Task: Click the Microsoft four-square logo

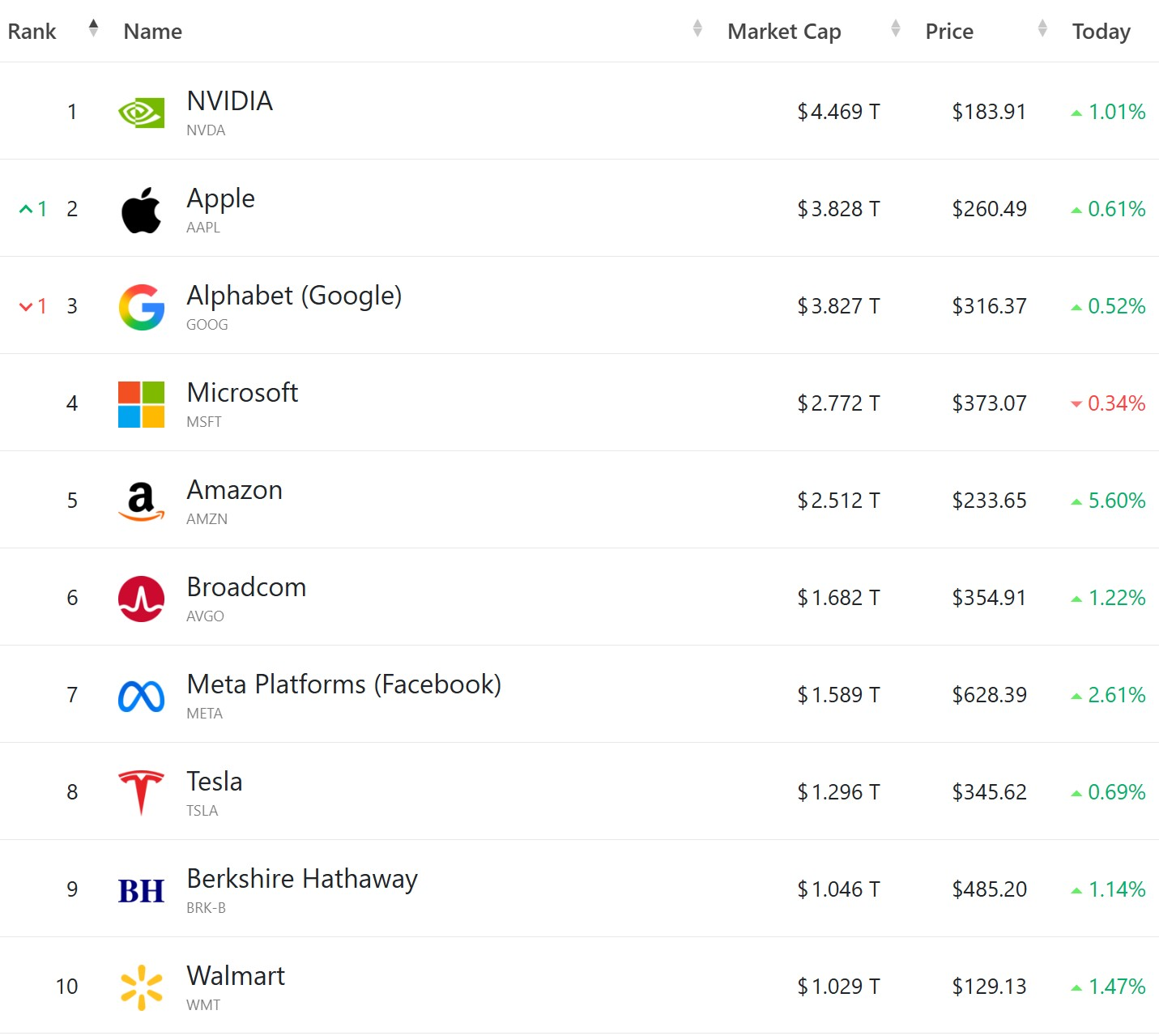Action: (141, 404)
